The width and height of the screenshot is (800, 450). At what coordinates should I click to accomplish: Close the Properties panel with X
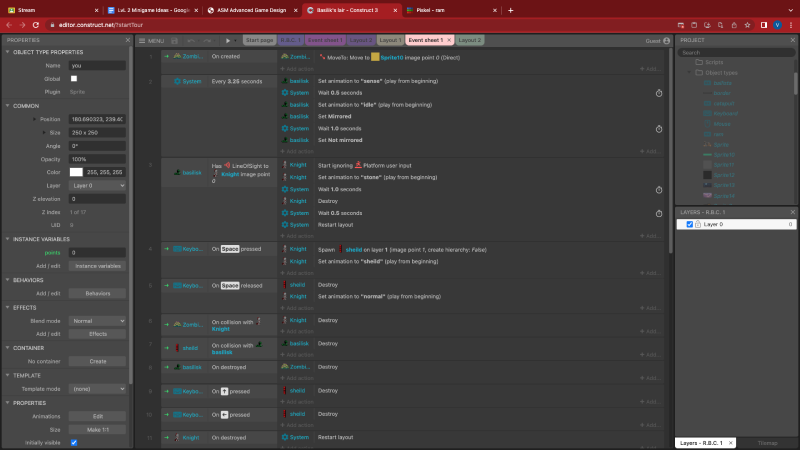[128, 41]
